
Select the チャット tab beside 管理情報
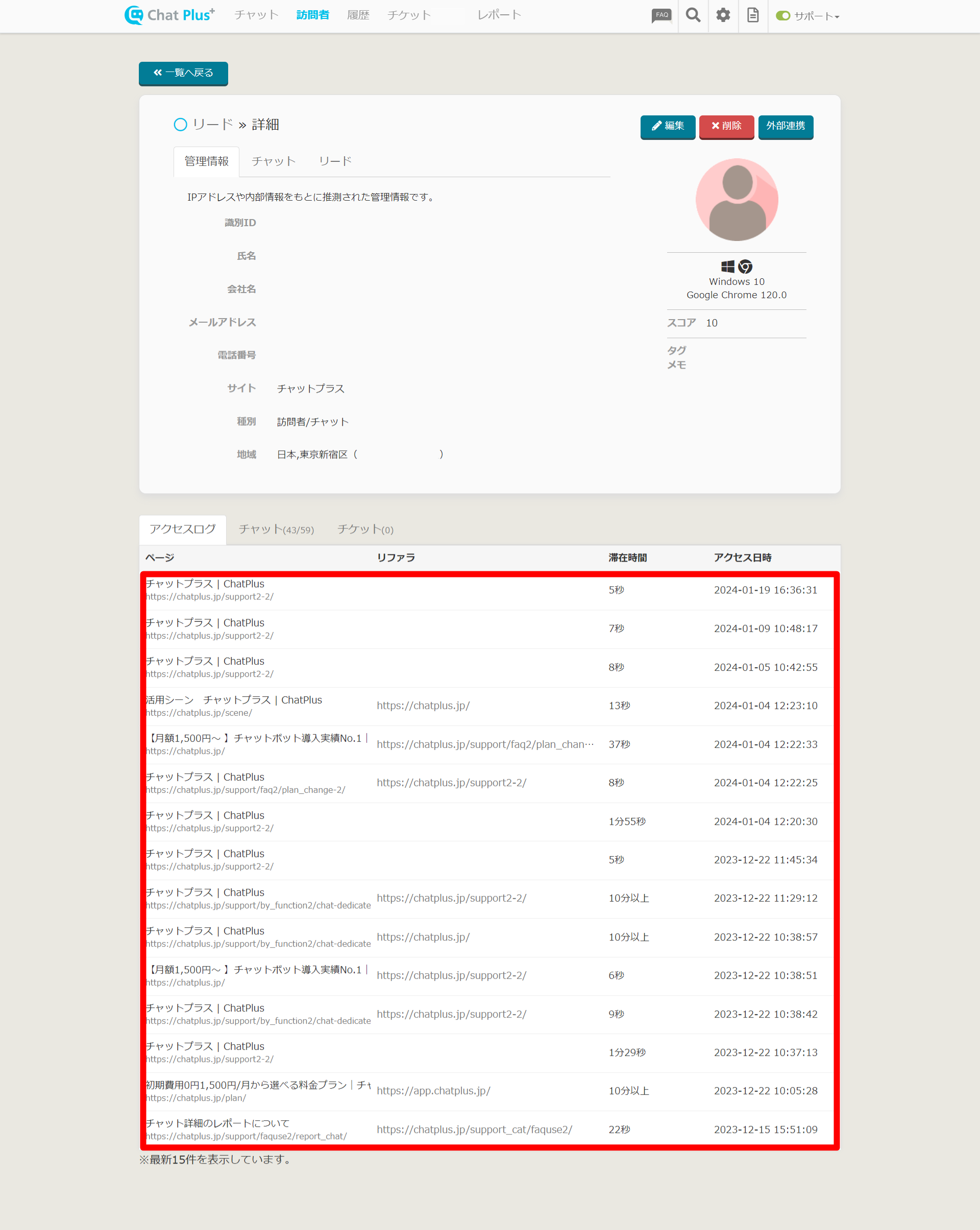(x=274, y=161)
